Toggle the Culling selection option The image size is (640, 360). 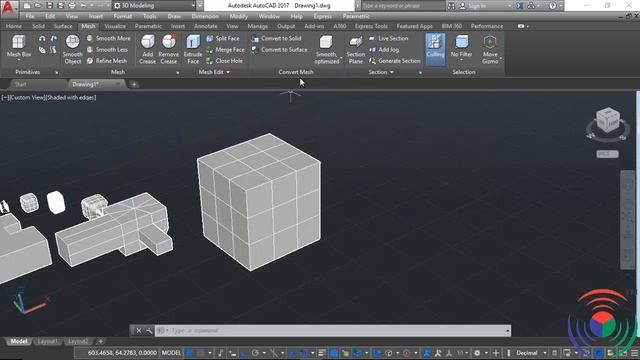click(x=435, y=49)
